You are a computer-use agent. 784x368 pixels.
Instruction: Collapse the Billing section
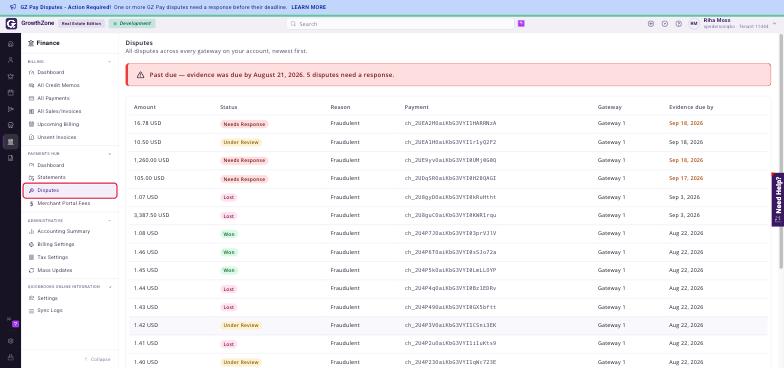coord(110,62)
